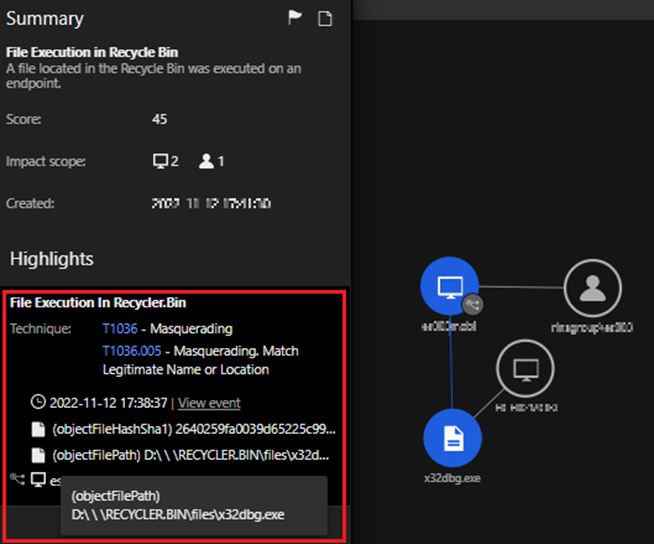Select the x32dbg.exe file node
This screenshot has width=654, height=544.
pos(452,438)
